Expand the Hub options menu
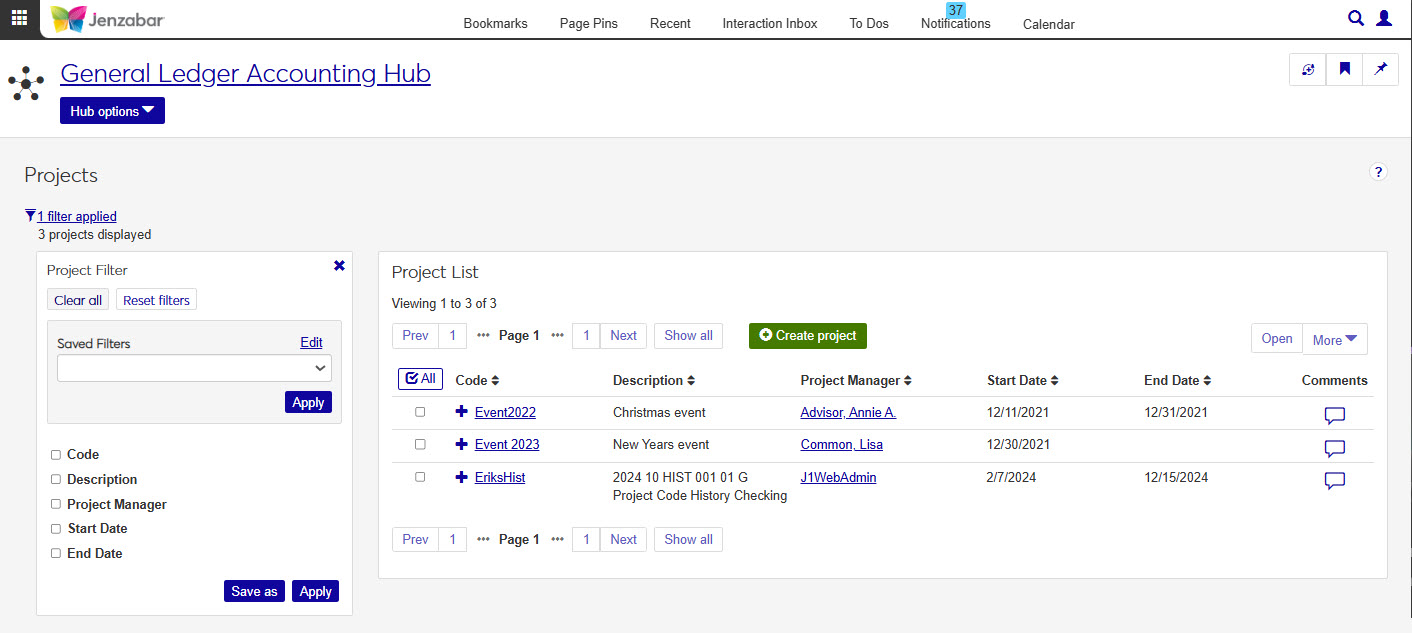1412x633 pixels. point(112,111)
